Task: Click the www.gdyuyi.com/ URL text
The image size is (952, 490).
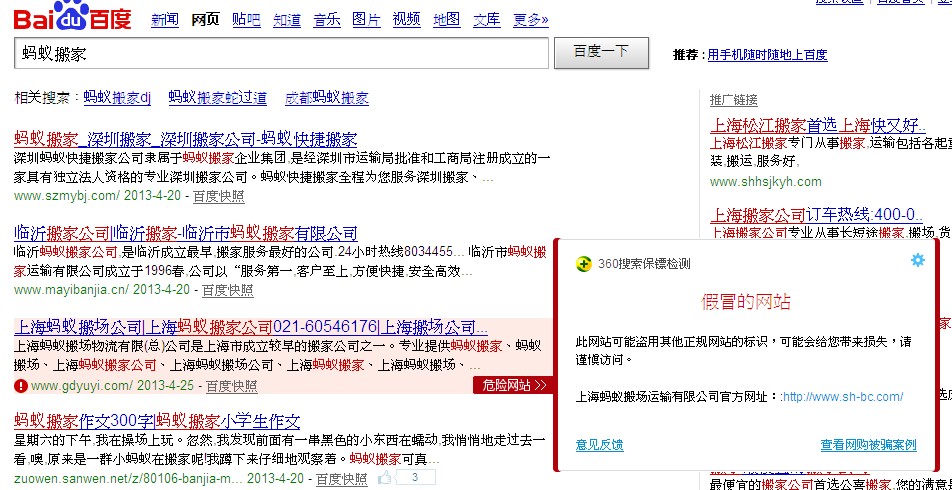Action: coord(82,386)
